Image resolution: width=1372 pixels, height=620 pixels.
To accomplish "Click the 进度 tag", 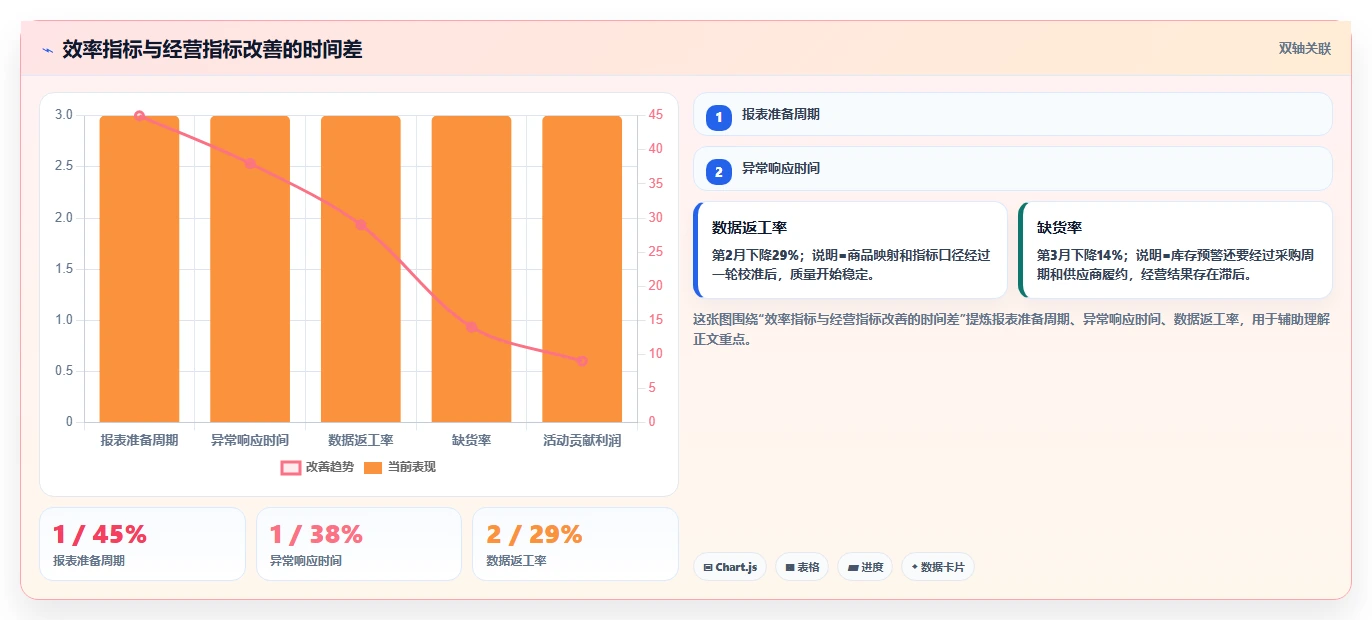I will click(x=866, y=567).
